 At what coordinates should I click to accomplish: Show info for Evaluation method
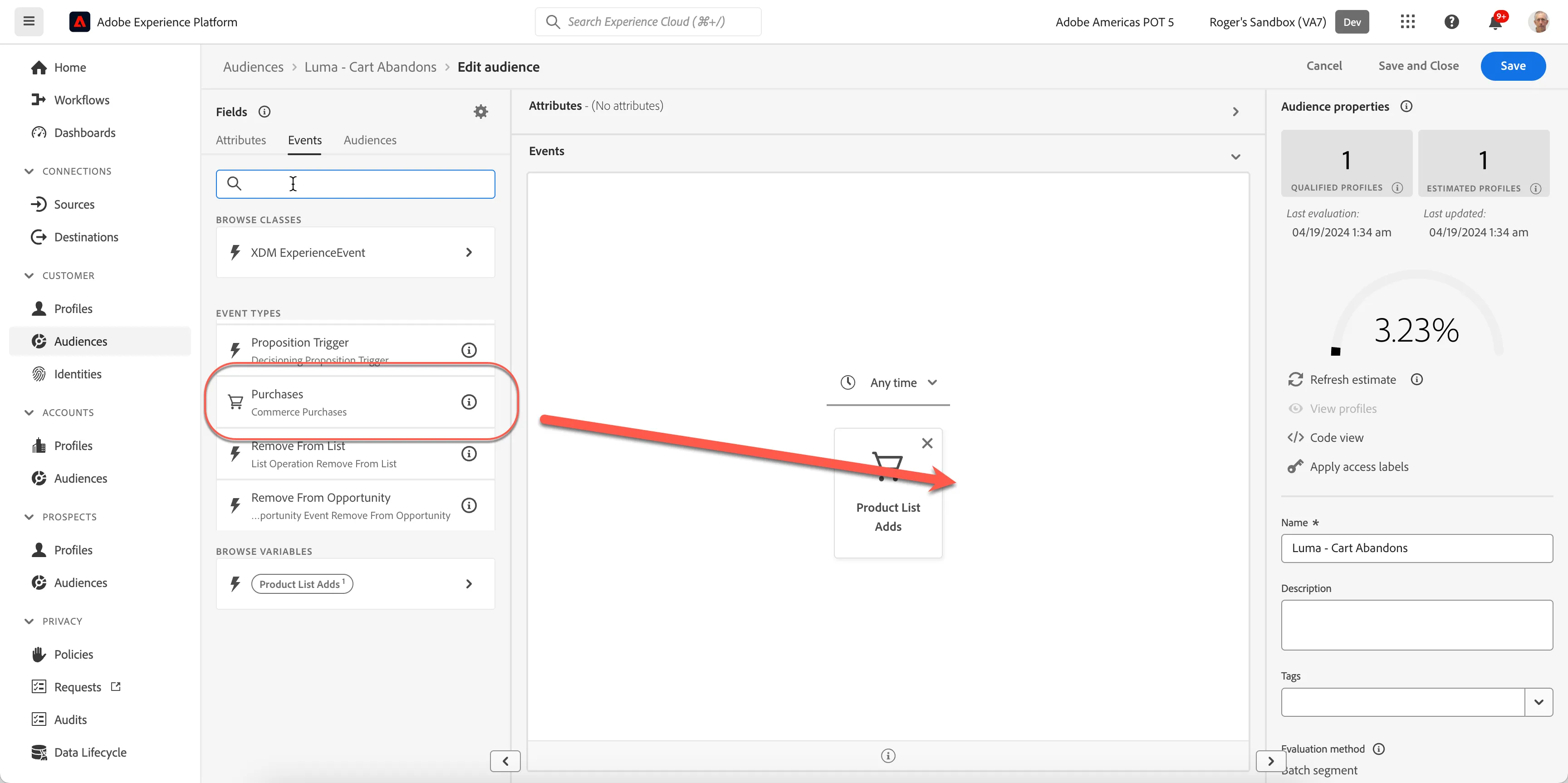point(1379,749)
